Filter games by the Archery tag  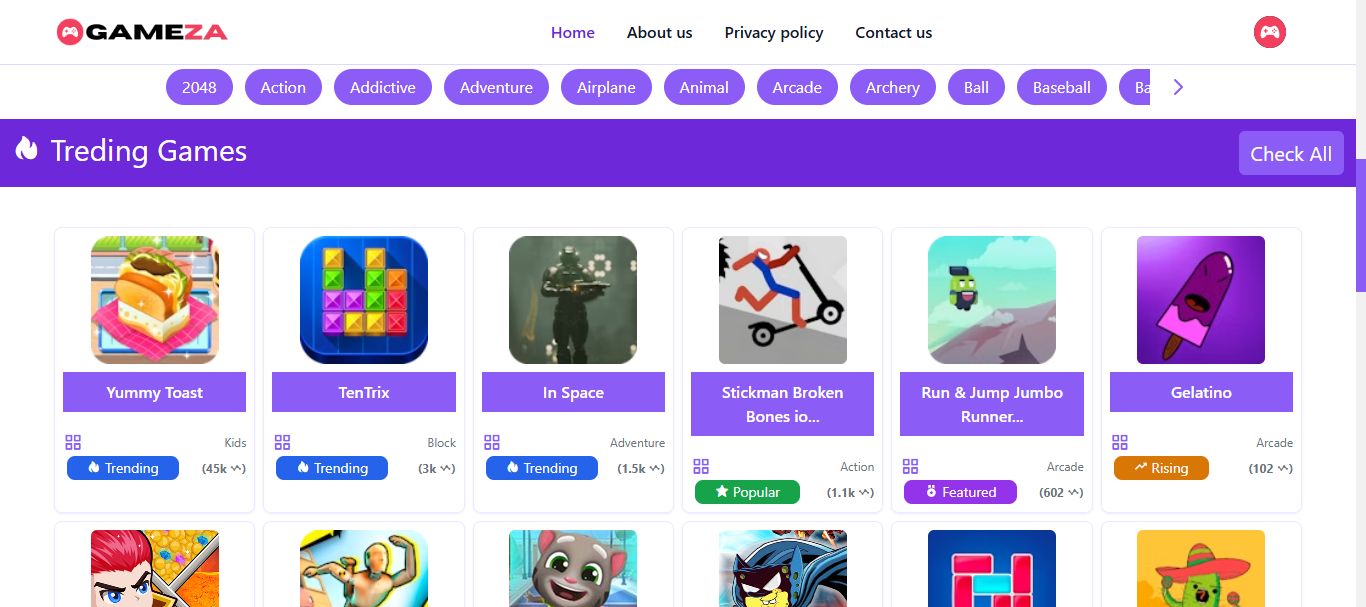[892, 87]
